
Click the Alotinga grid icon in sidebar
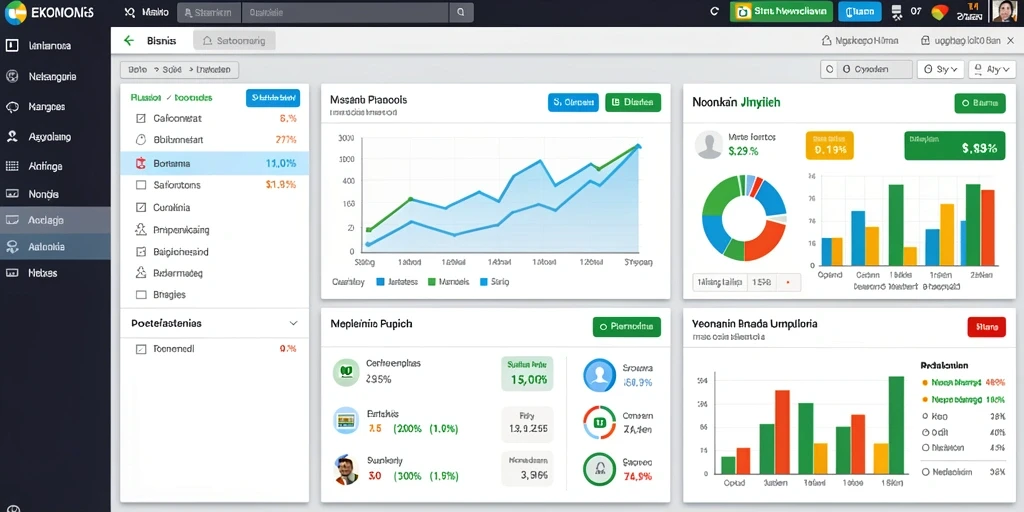11,166
